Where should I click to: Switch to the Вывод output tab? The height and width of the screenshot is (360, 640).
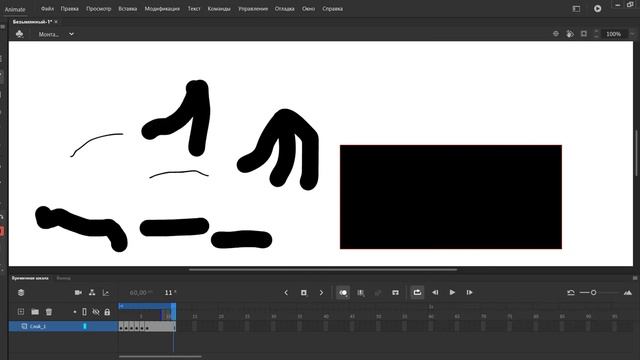click(63, 278)
